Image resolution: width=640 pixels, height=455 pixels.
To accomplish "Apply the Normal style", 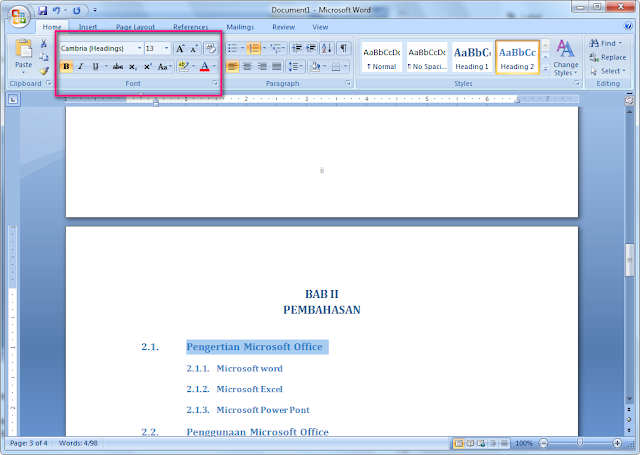I will coord(382,57).
